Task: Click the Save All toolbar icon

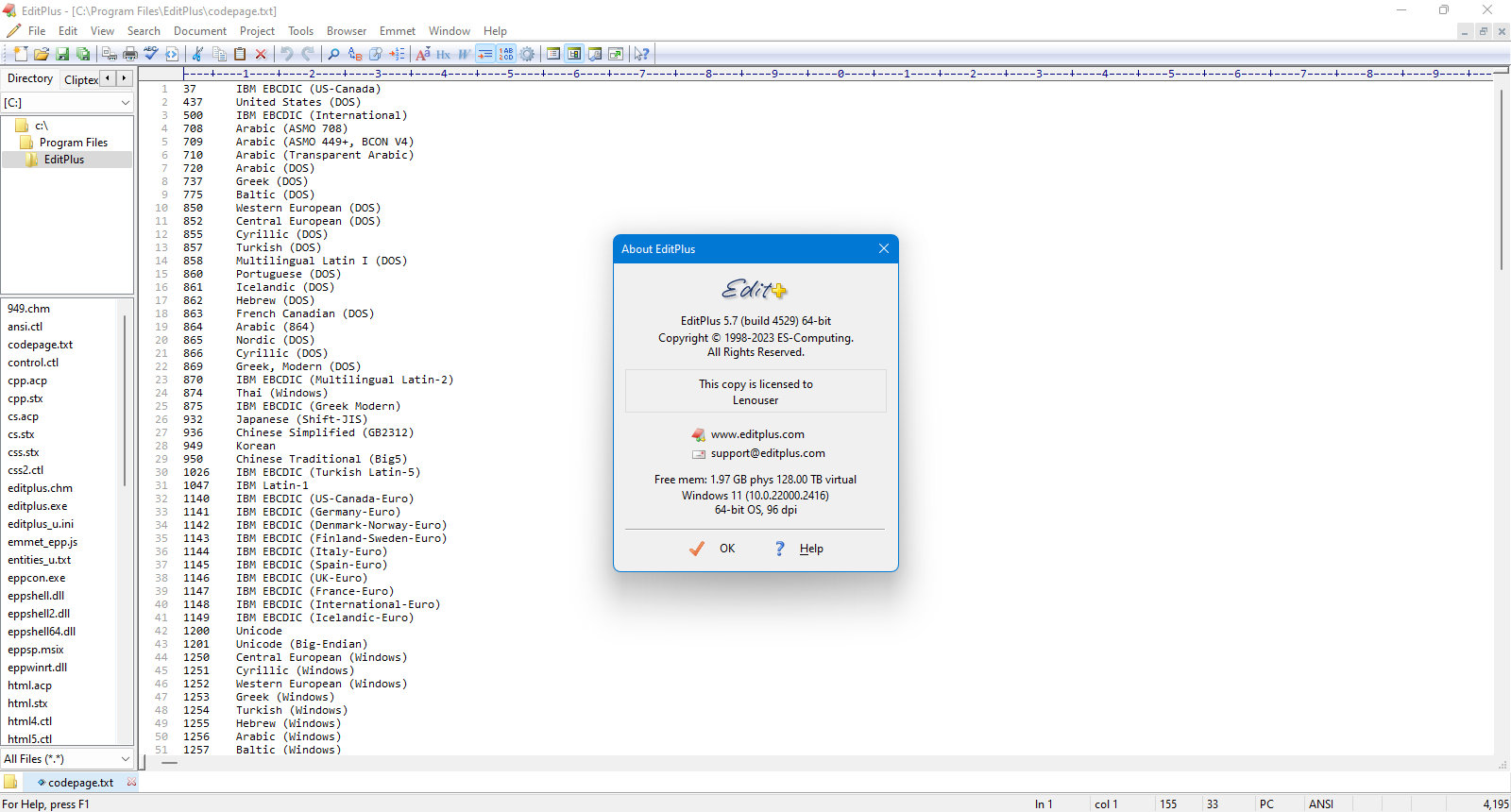Action: pos(83,54)
